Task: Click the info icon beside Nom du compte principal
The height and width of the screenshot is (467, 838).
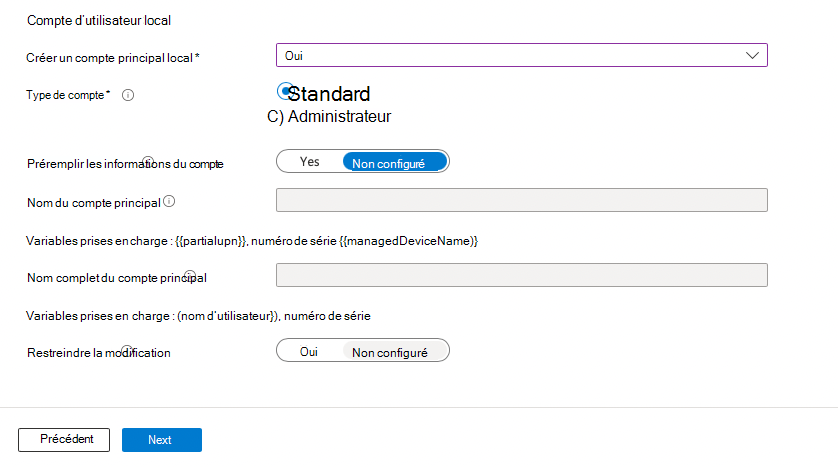Action: point(169,201)
